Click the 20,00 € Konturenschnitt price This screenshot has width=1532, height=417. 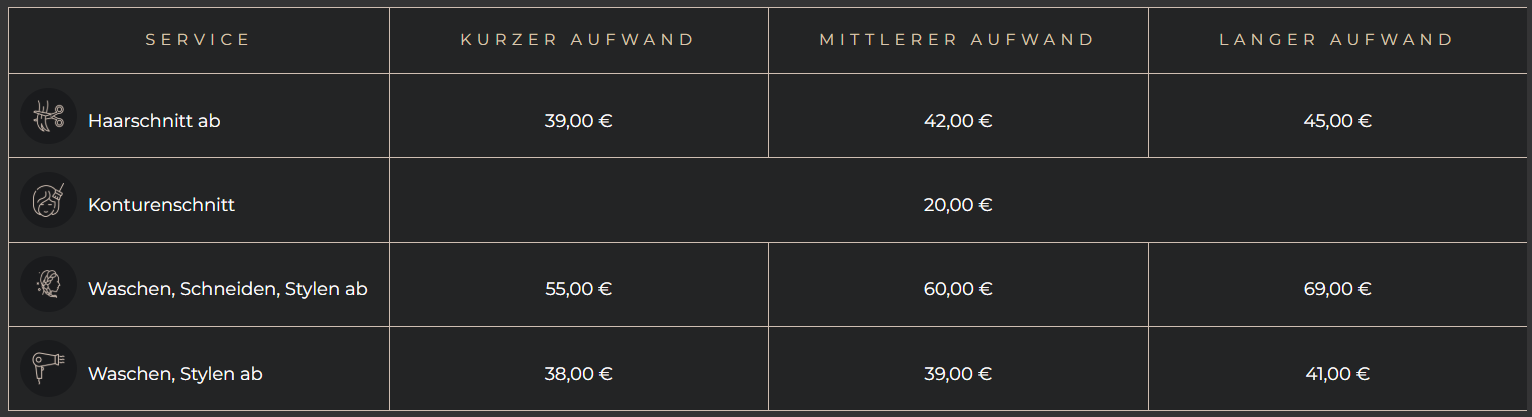[x=958, y=205]
